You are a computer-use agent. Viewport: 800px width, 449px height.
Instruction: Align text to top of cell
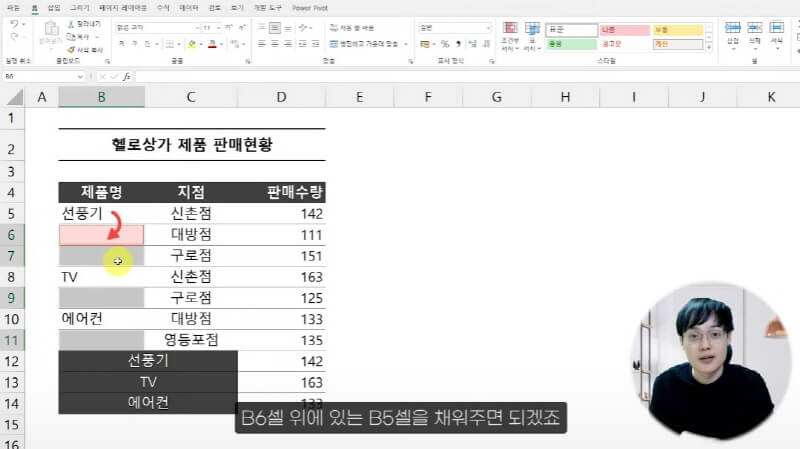(261, 28)
